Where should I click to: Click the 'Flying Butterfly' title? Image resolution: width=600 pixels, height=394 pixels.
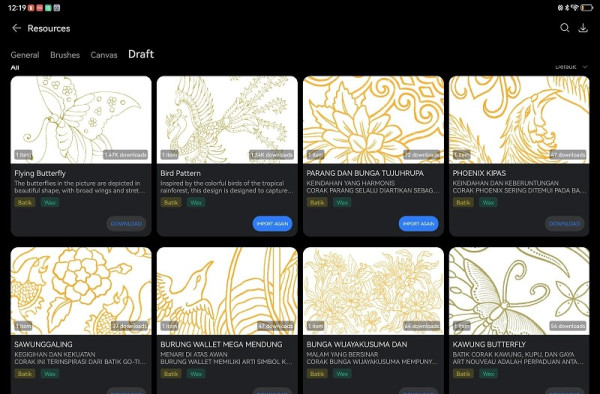(40, 173)
